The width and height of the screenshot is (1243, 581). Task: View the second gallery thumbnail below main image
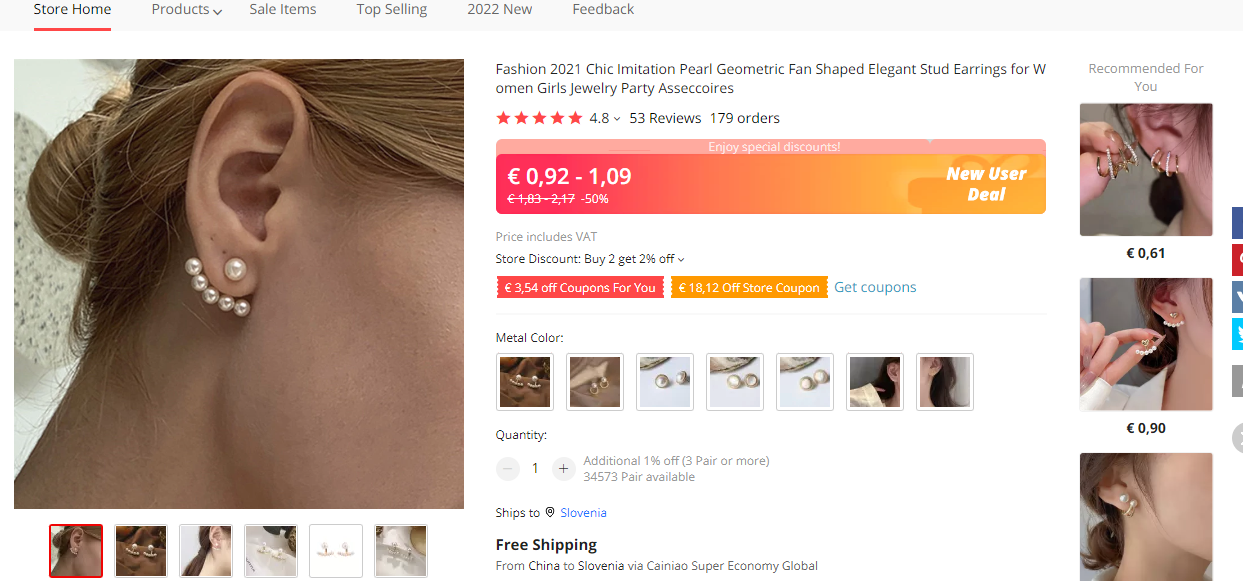coord(141,551)
